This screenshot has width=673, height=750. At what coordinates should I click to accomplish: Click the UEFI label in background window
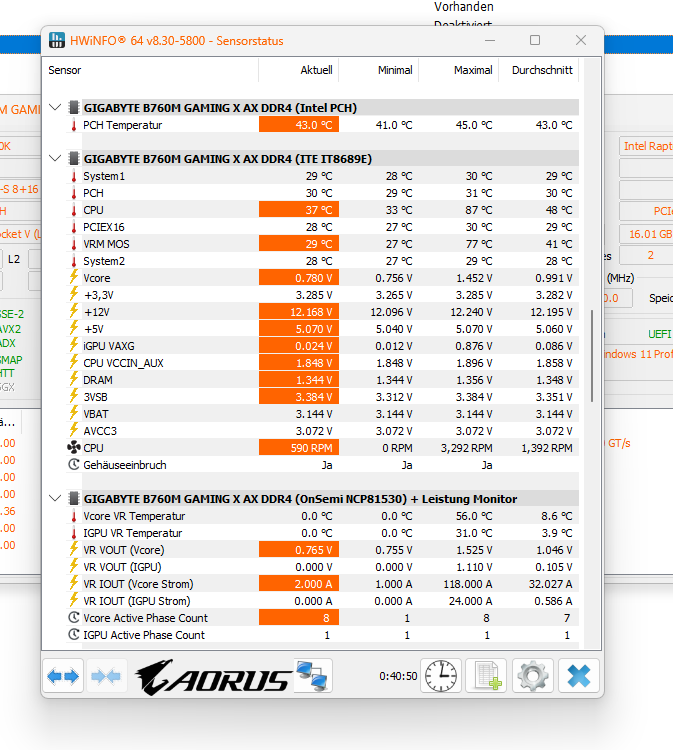pos(660,334)
